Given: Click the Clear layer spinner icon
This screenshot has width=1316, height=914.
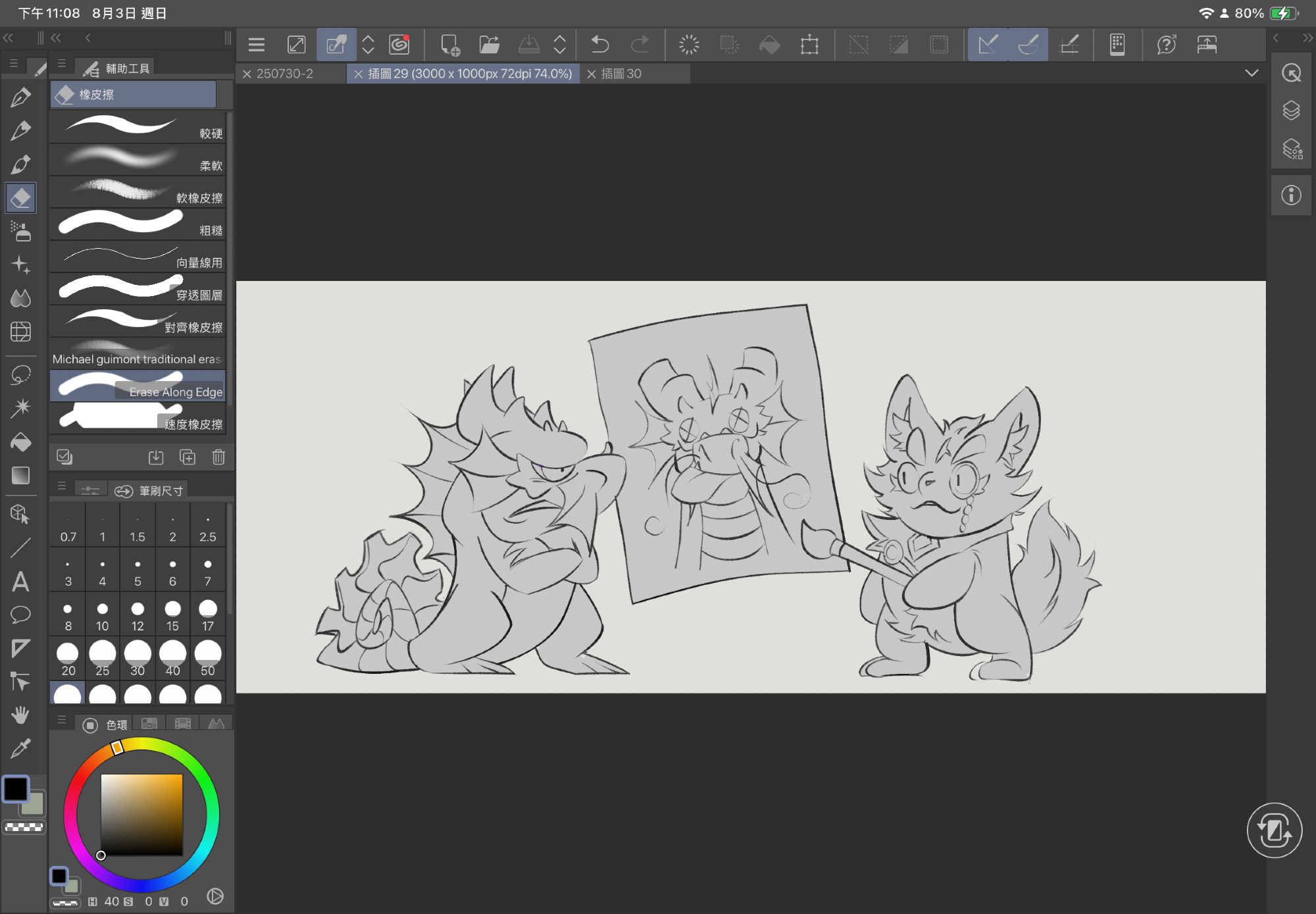Looking at the screenshot, I should pyautogui.click(x=689, y=45).
